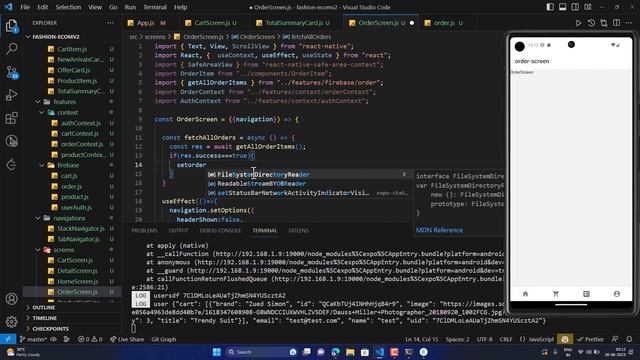Screen dimensions: 640x360
Task: Collapse the features folder
Action: [64, 102]
